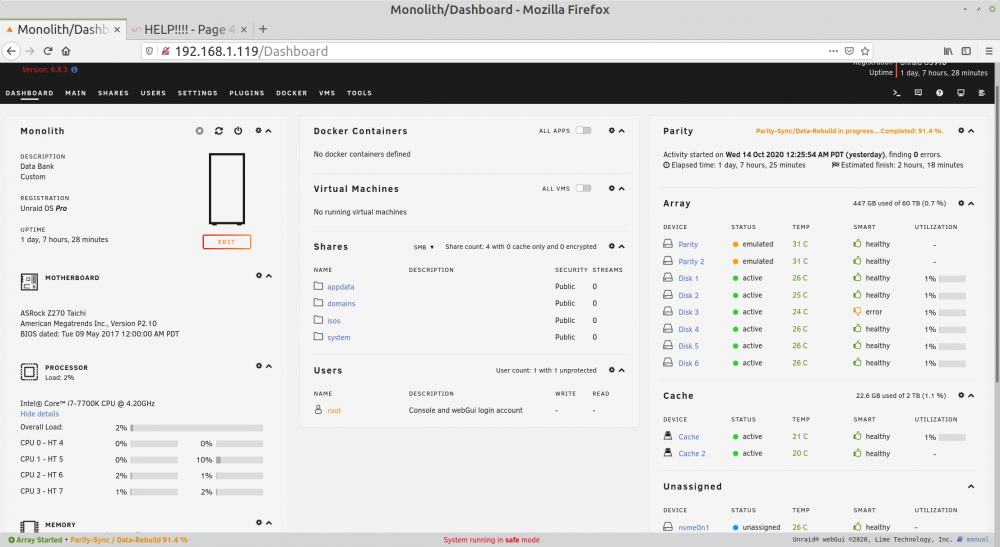1000x547 pixels.
Task: Toggle the ALL VMS switch
Action: coord(583,188)
